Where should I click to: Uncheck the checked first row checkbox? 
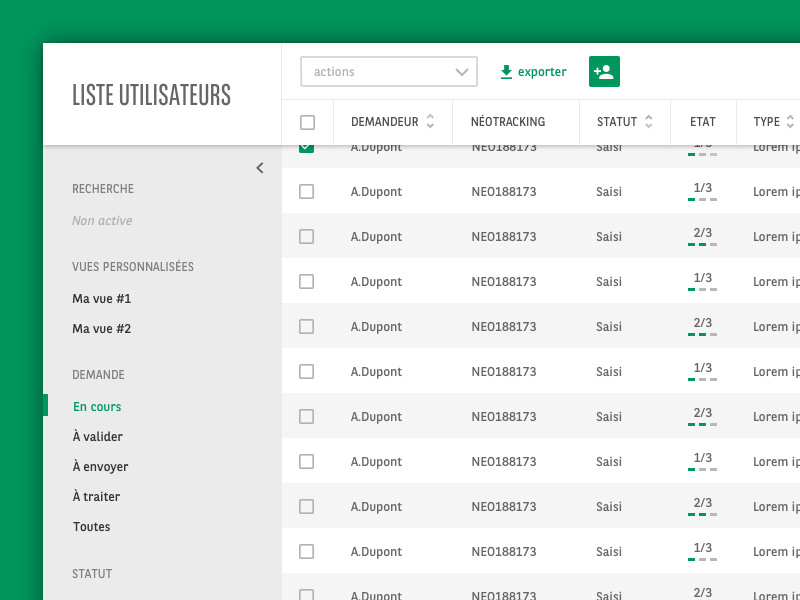[x=307, y=148]
